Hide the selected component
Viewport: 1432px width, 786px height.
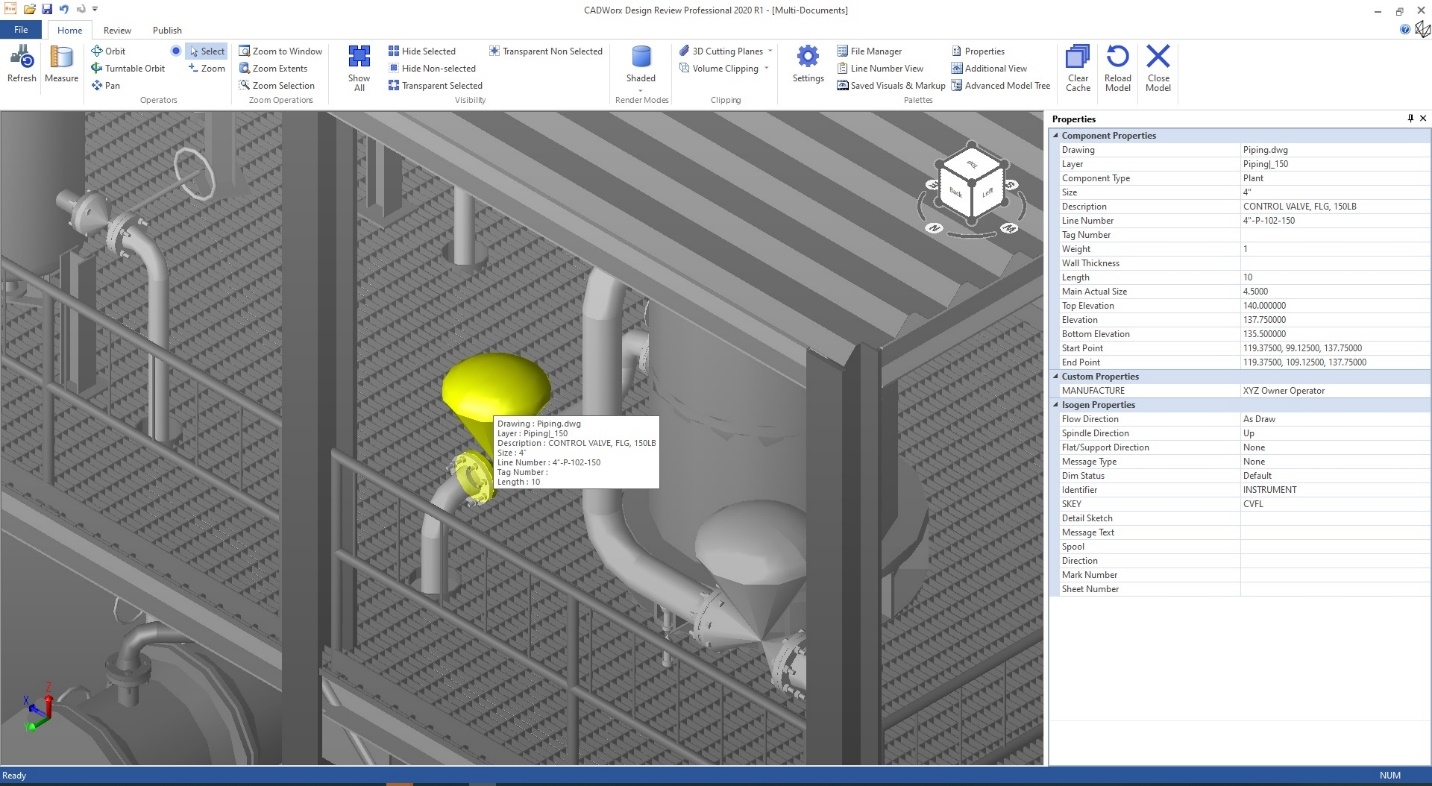point(422,51)
